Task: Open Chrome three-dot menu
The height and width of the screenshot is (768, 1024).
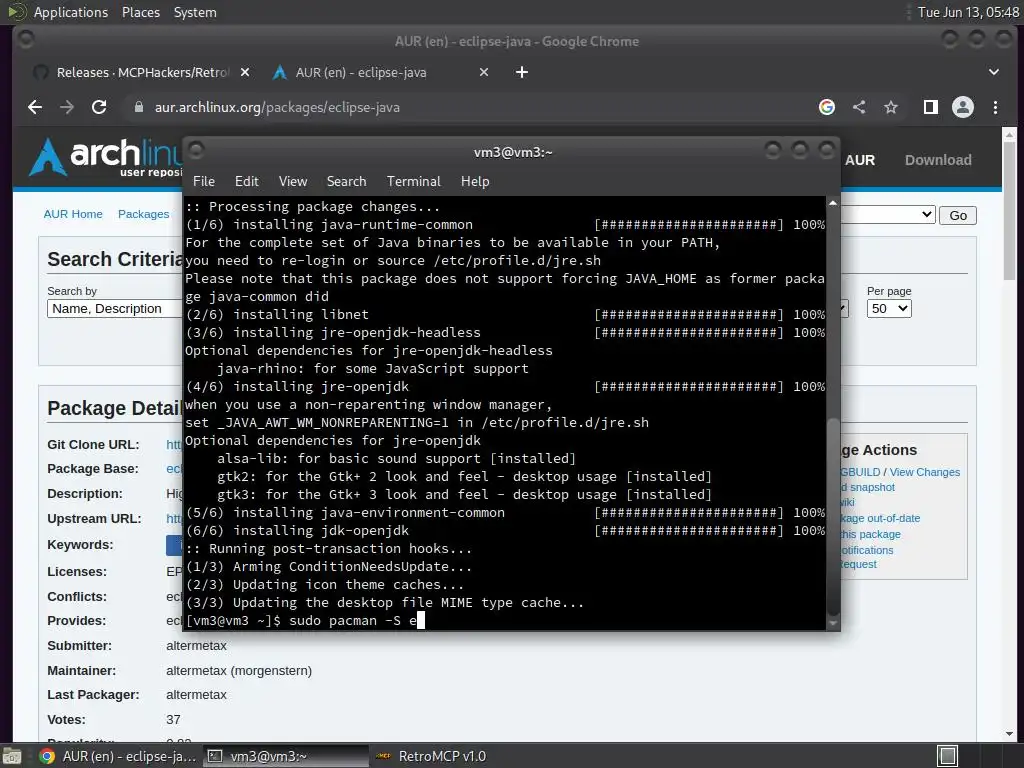Action: point(995,107)
